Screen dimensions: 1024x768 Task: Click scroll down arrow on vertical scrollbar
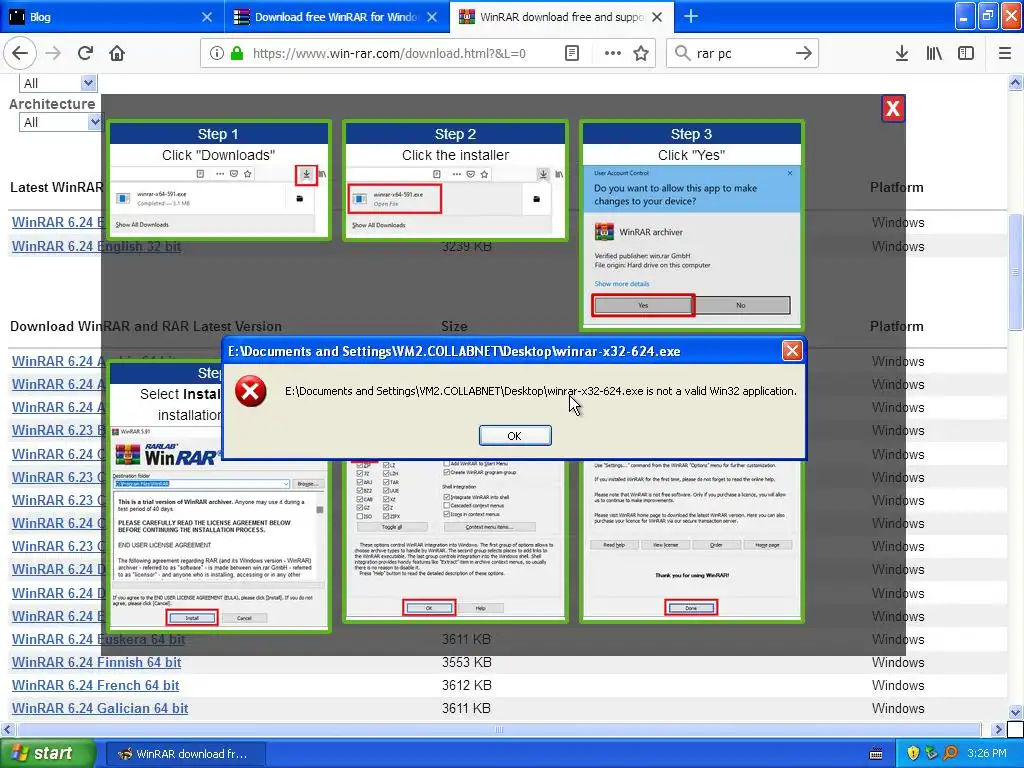[x=1015, y=712]
